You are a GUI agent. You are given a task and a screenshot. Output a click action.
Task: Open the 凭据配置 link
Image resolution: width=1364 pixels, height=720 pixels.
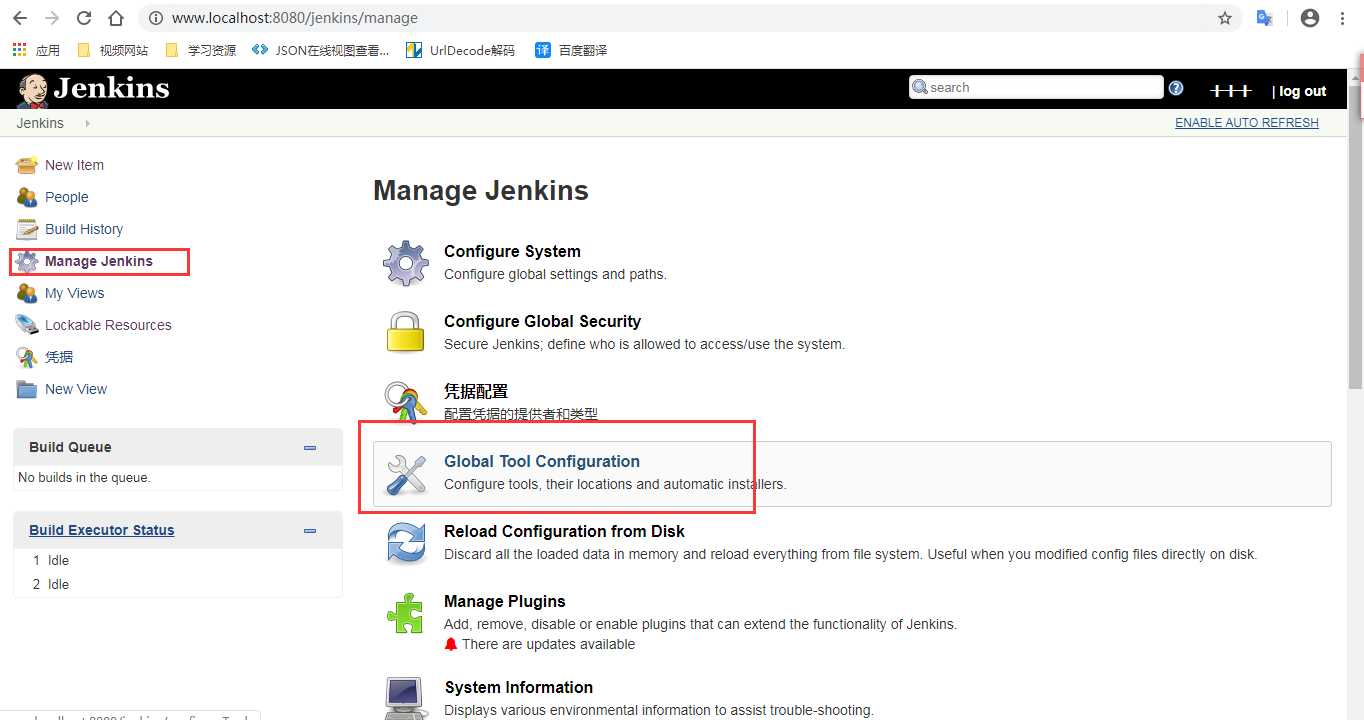(476, 391)
